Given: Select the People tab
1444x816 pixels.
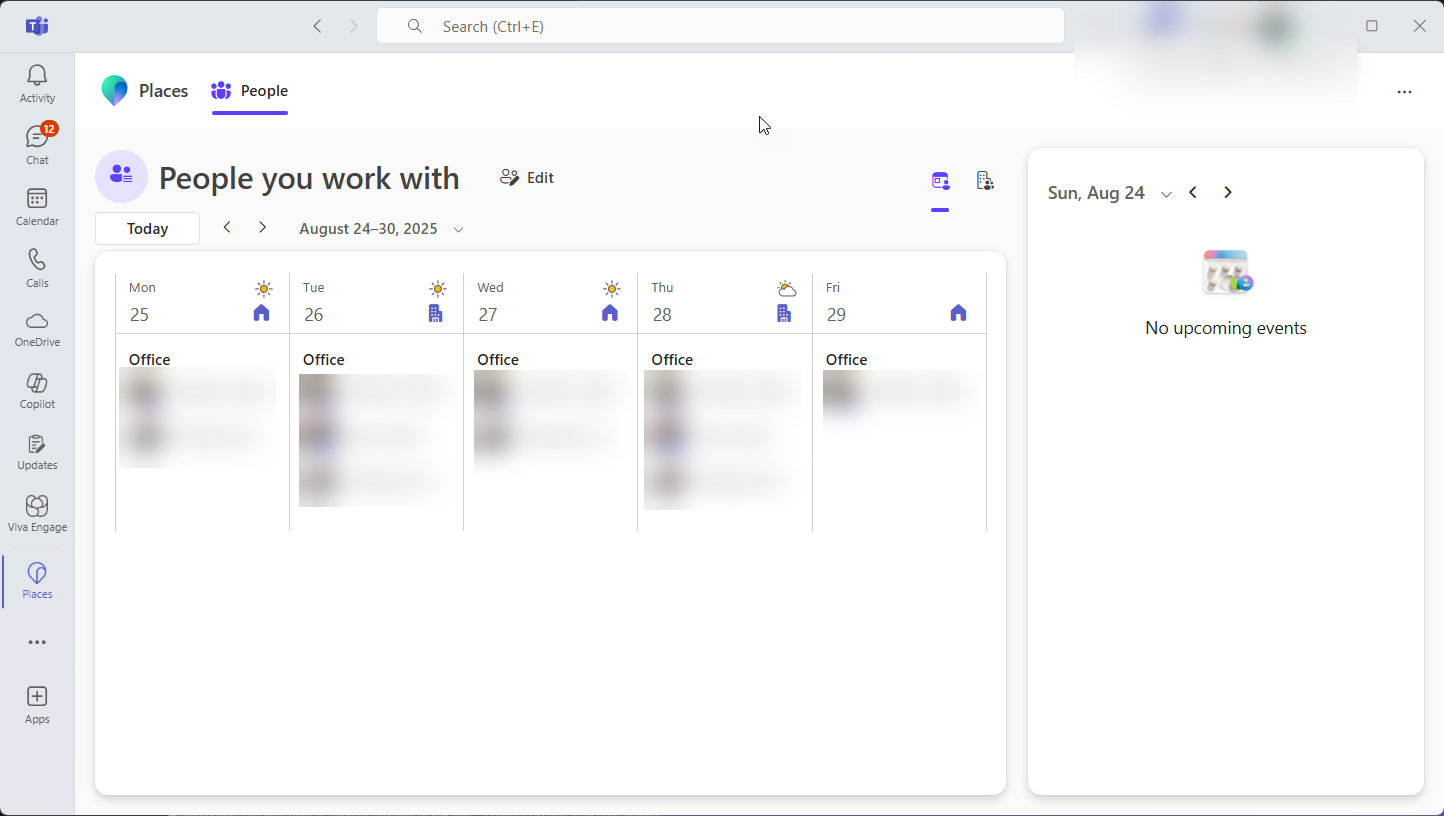Looking at the screenshot, I should (250, 91).
